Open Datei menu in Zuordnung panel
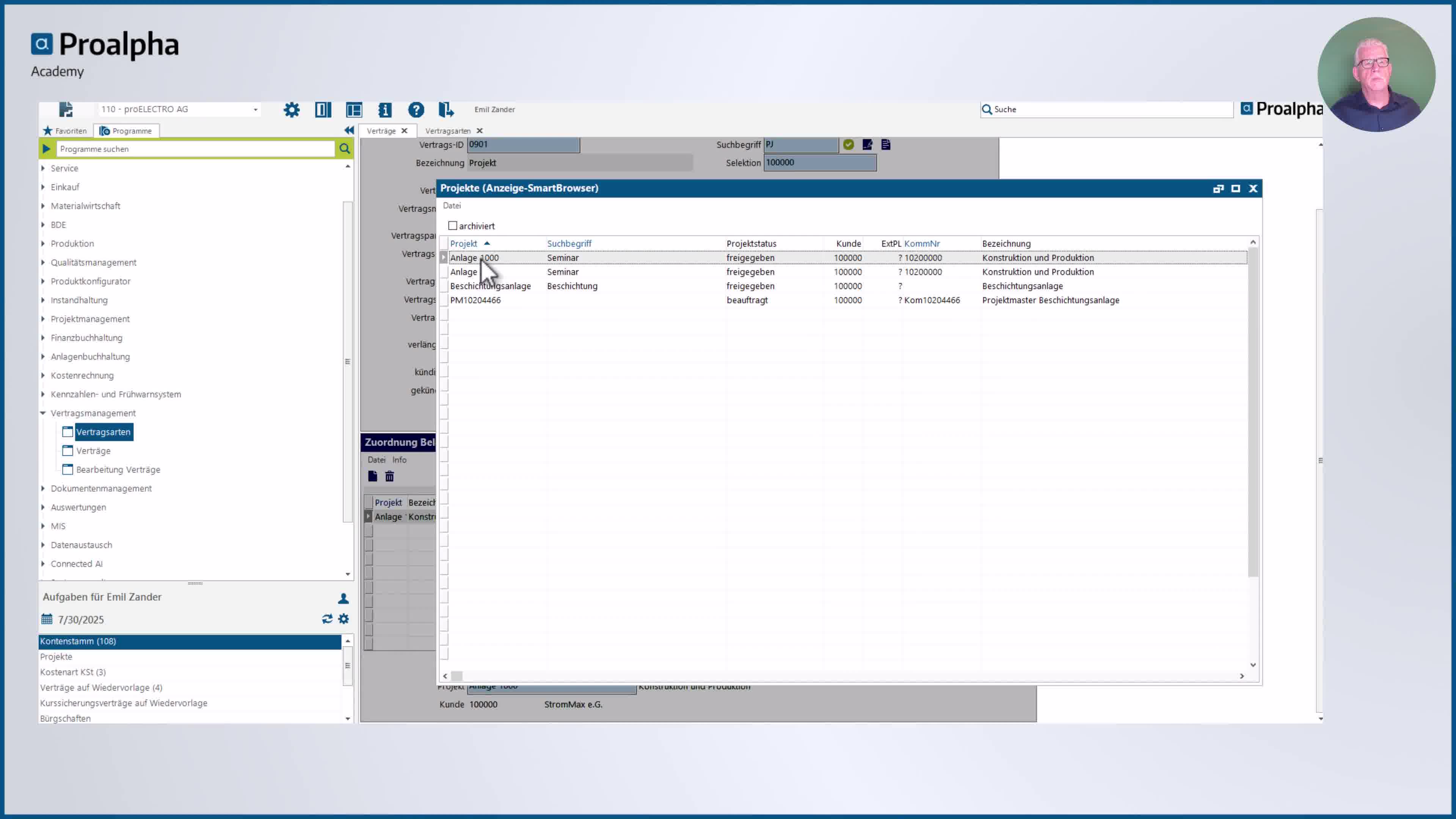1456x819 pixels. click(377, 460)
